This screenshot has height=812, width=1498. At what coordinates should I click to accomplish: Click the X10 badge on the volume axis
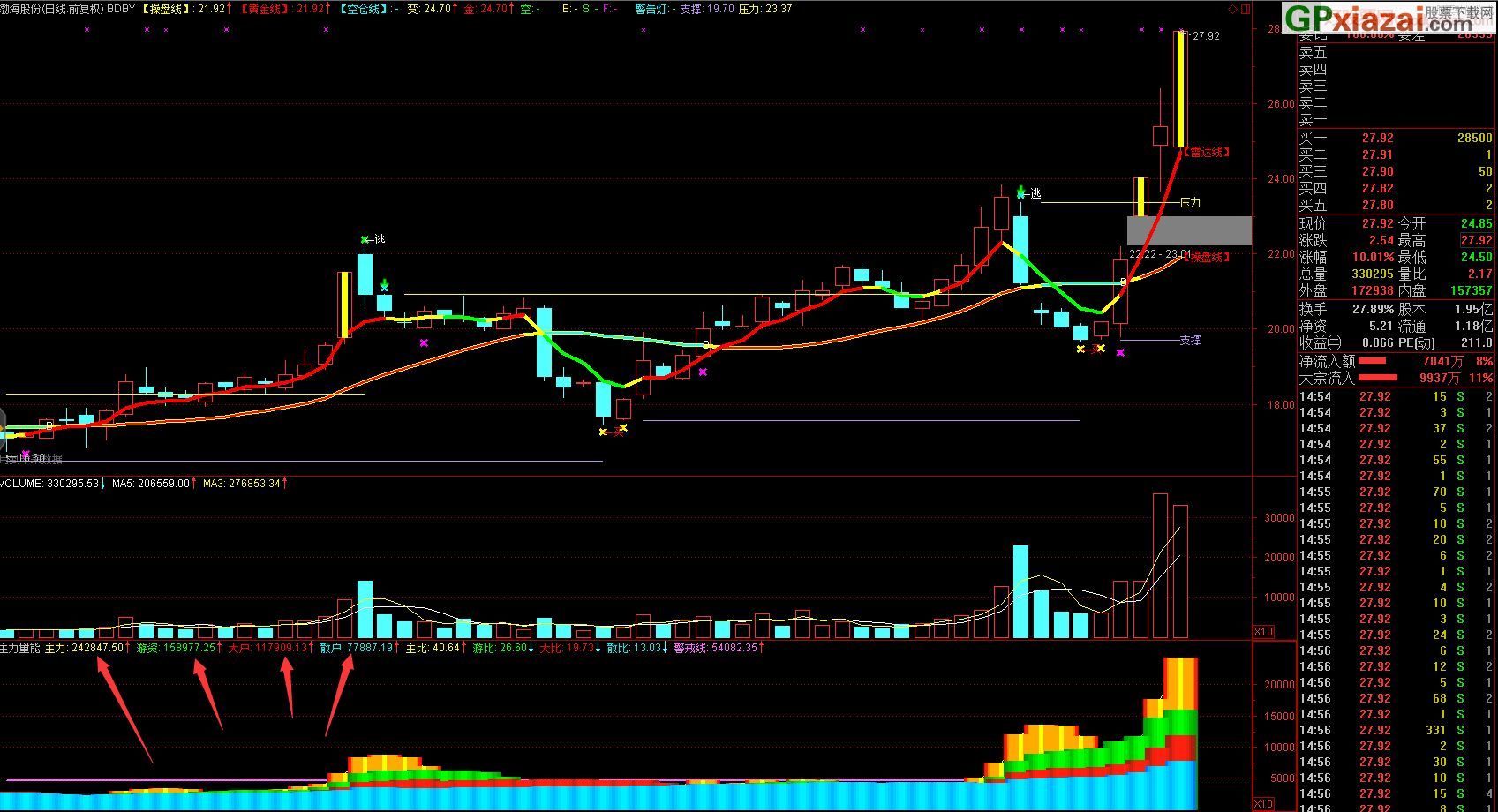pos(1263,632)
